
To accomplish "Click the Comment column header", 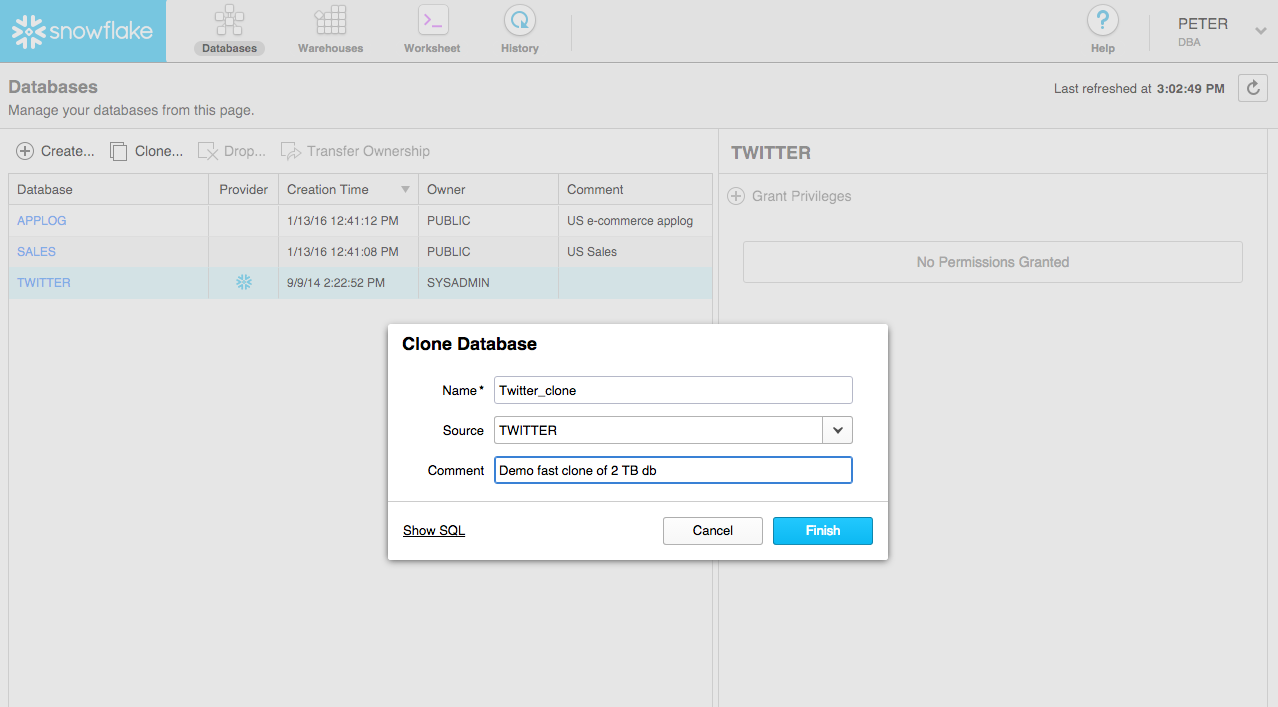I will click(635, 189).
